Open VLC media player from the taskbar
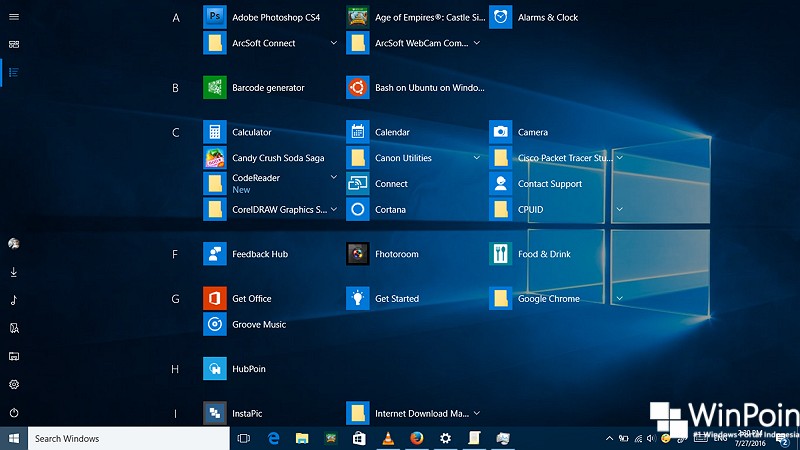 [x=388, y=438]
